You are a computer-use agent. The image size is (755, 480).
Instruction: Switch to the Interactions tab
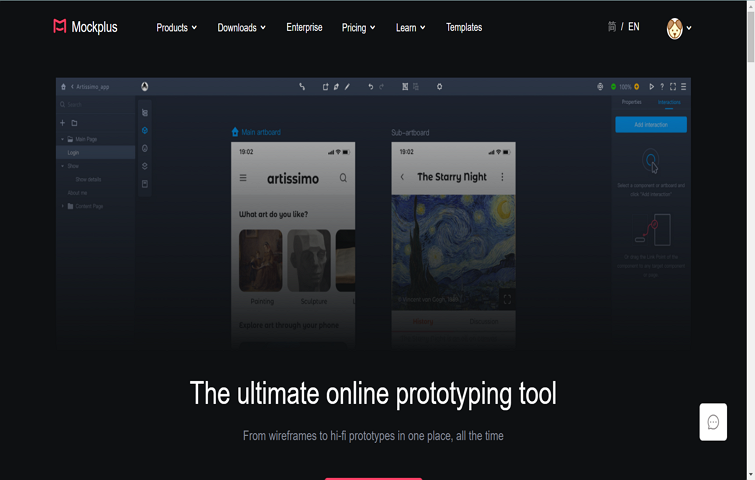tap(669, 102)
